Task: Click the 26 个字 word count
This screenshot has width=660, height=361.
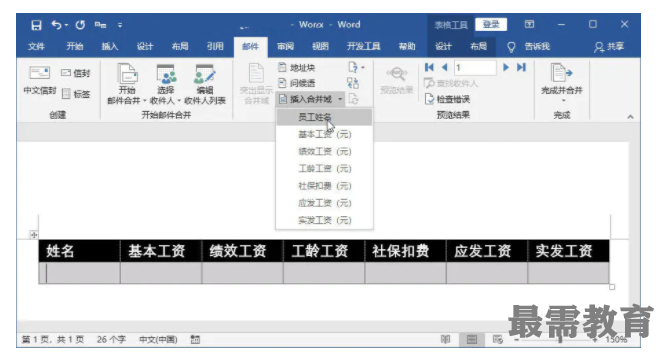Action: coord(111,340)
